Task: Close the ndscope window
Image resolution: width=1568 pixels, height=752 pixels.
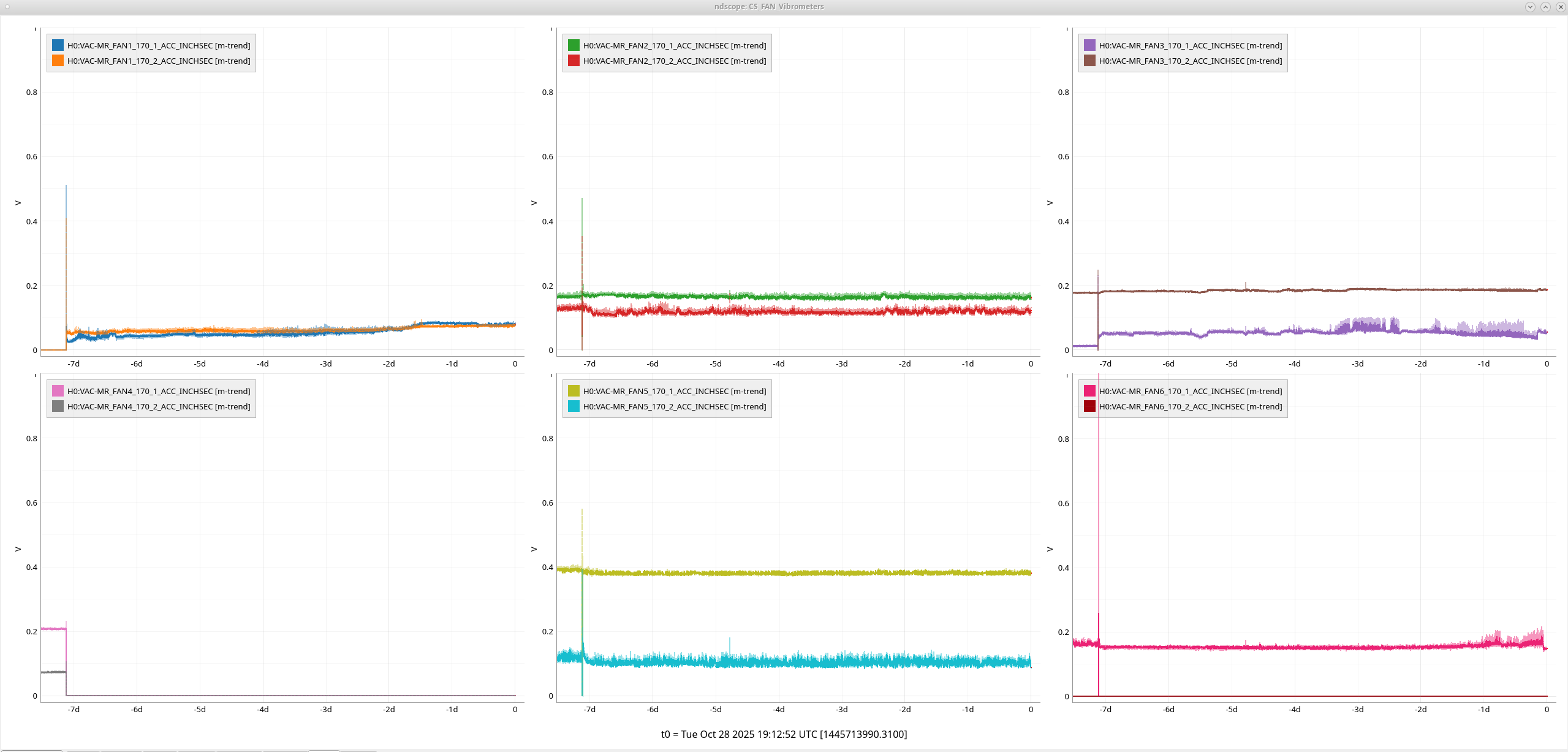Action: 1561,7
